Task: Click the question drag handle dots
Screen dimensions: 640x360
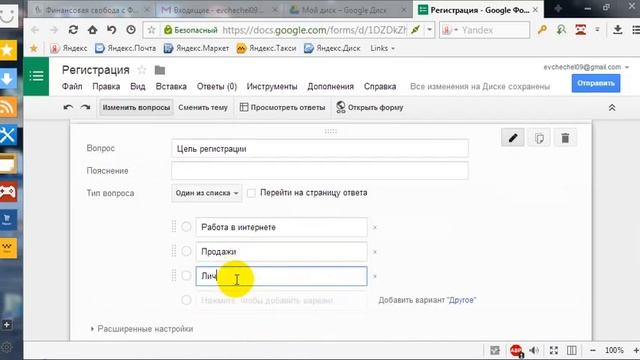Action: coord(331,131)
